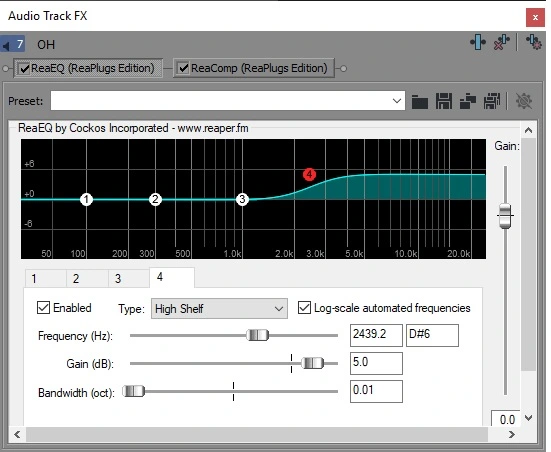This screenshot has height=452, width=551.
Task: Click the gain value field 5.0
Action: click(x=376, y=363)
